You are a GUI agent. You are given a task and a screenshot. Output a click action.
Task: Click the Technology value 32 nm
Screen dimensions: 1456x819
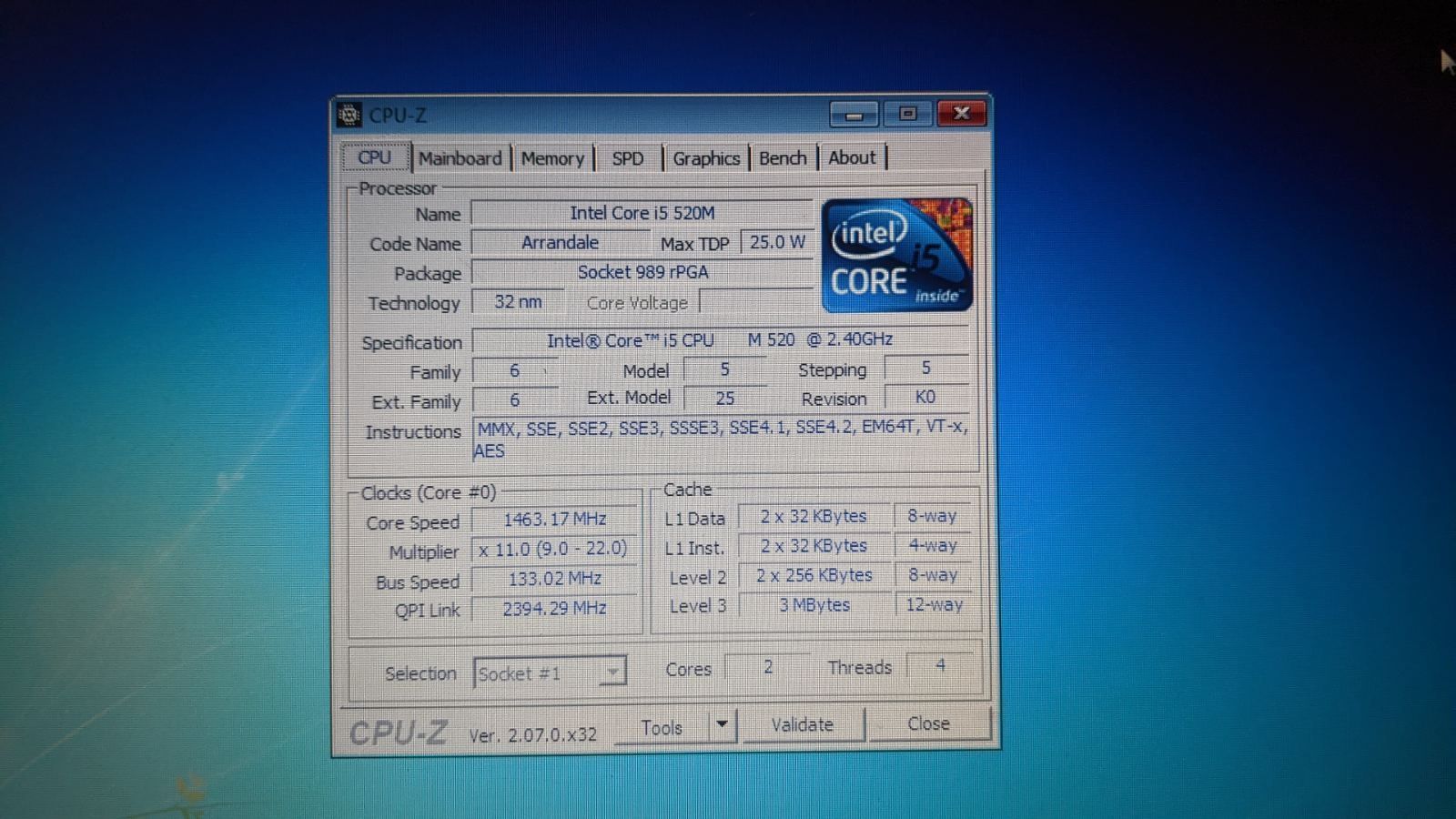[x=518, y=301]
